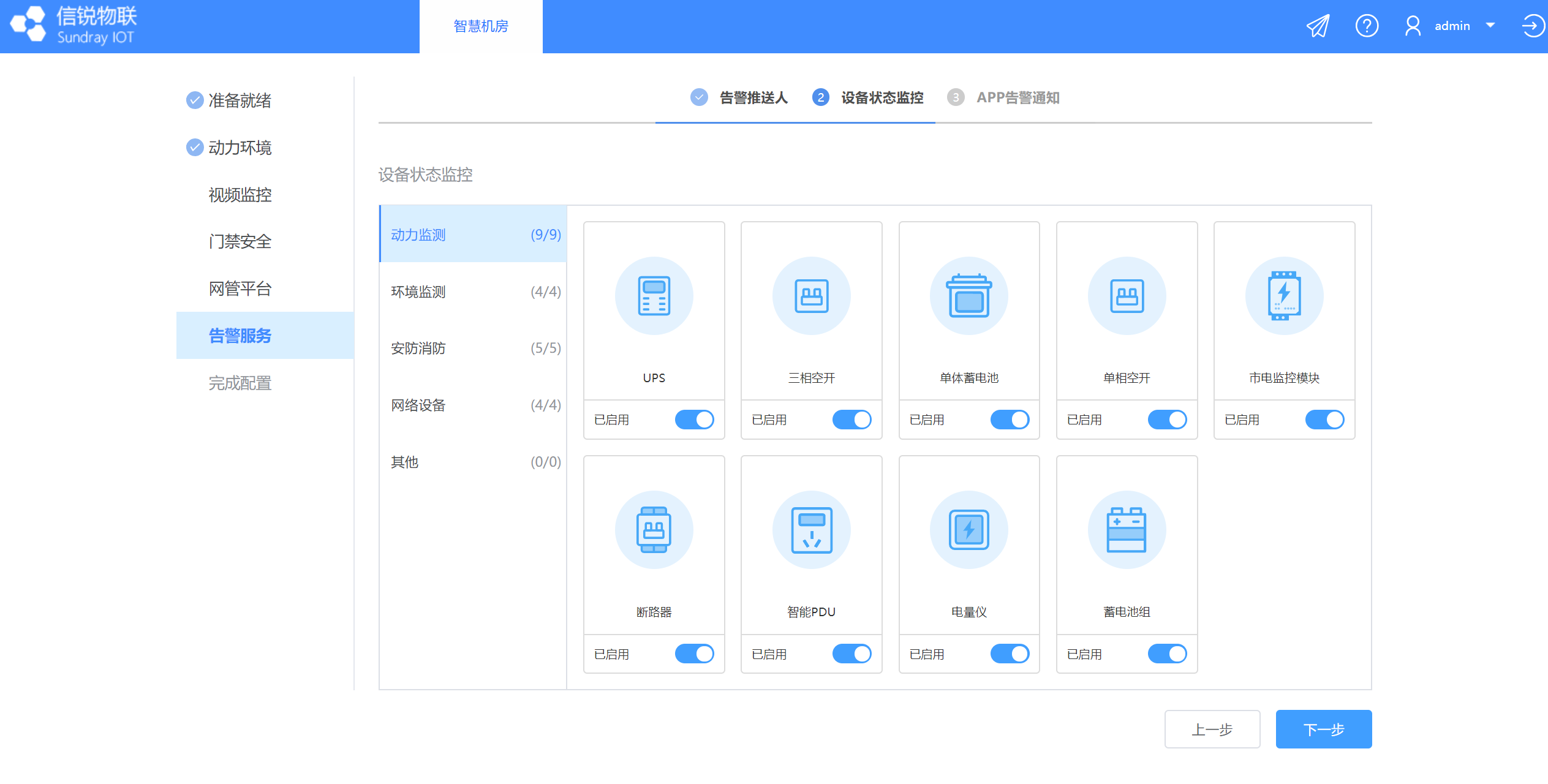This screenshot has width=1548, height=784.
Task: Click the 智能PDU device icon
Action: pos(811,530)
